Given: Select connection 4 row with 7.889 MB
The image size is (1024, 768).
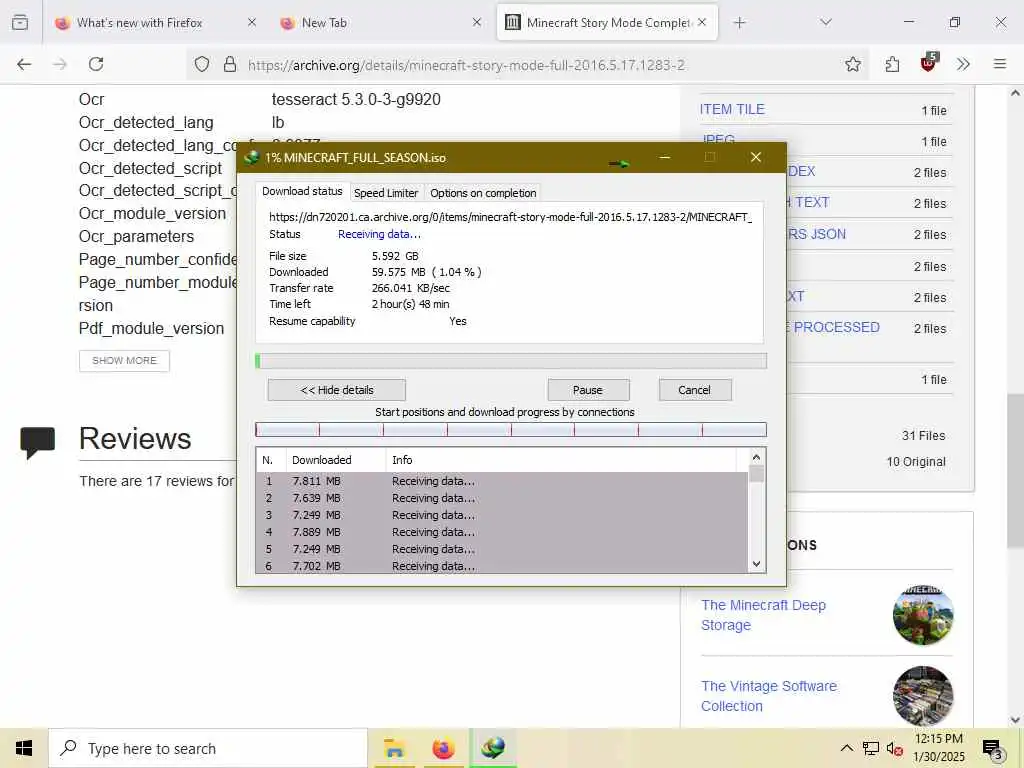Looking at the screenshot, I should 502,532.
